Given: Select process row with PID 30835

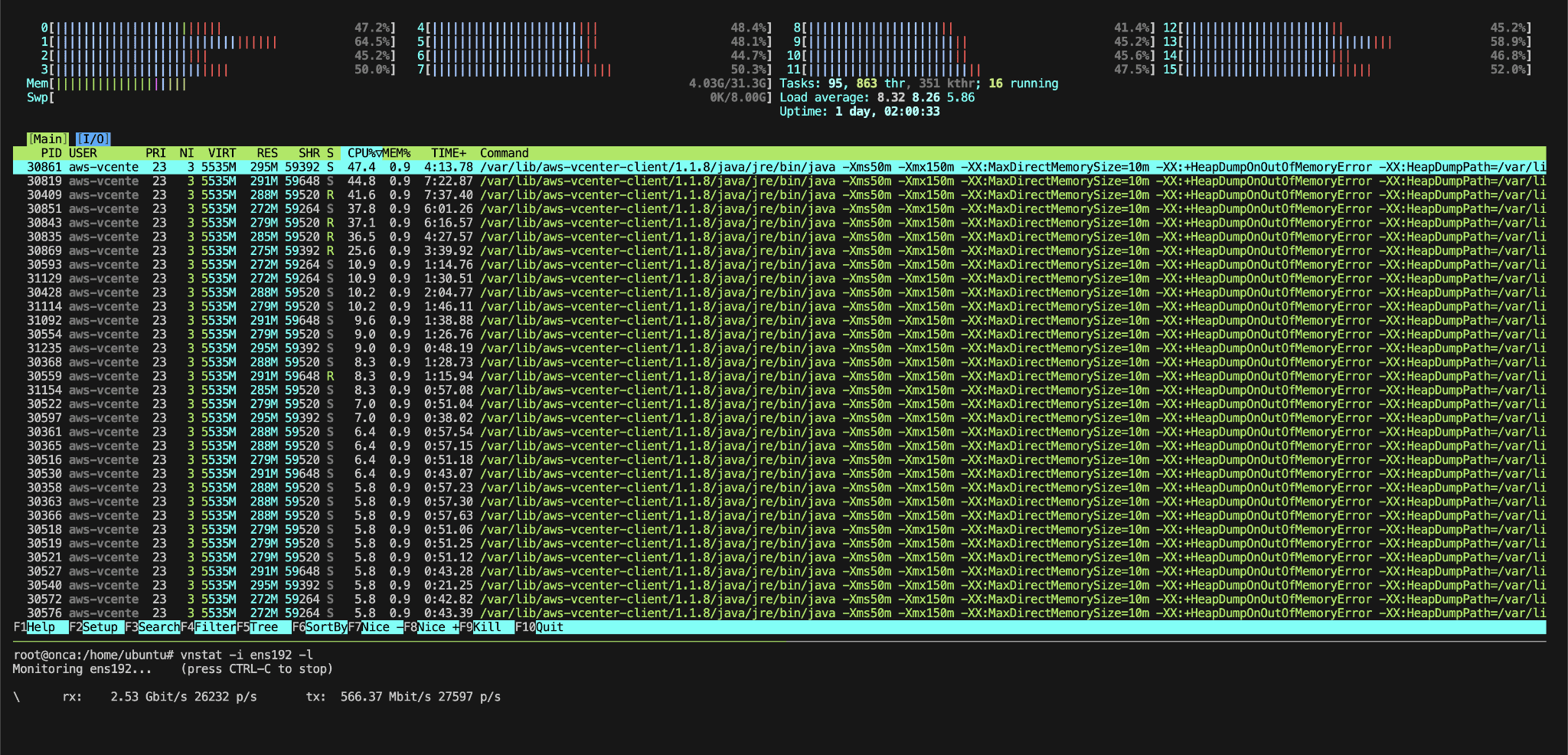Looking at the screenshot, I should [x=779, y=237].
